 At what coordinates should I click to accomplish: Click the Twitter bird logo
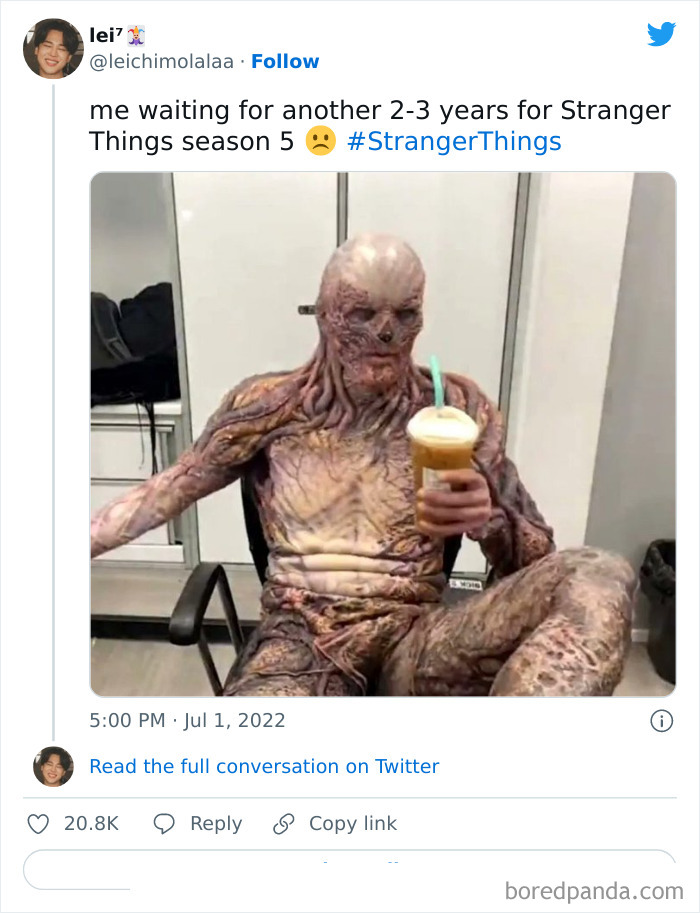point(661,34)
